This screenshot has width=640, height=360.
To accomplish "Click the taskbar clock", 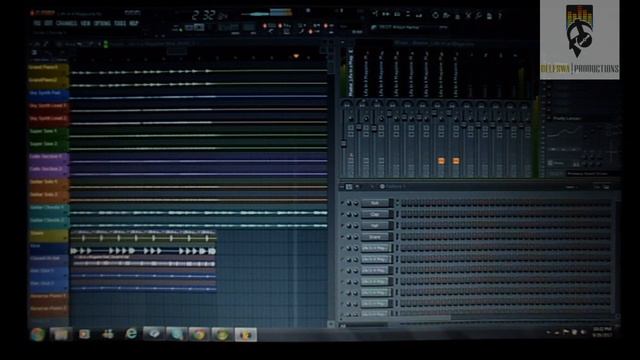I will [x=602, y=331].
